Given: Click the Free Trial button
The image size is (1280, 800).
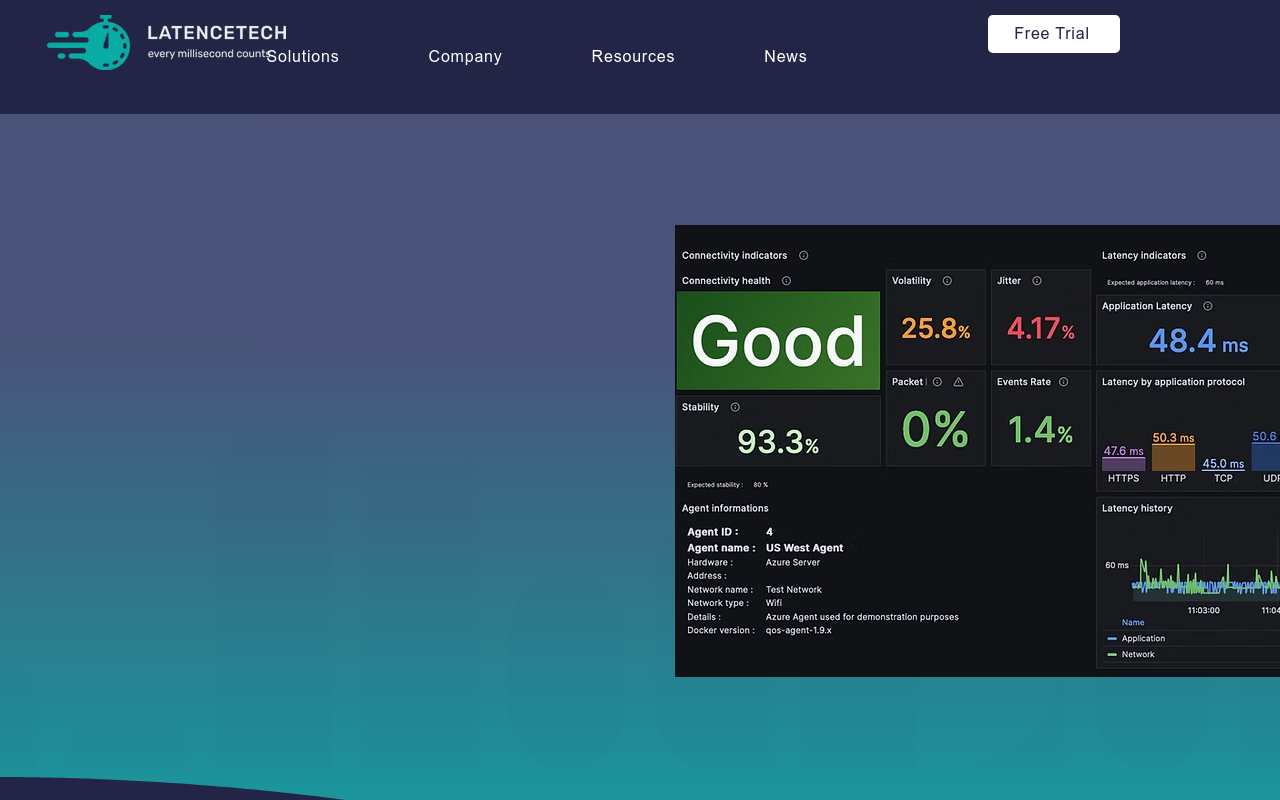Looking at the screenshot, I should pos(1054,34).
